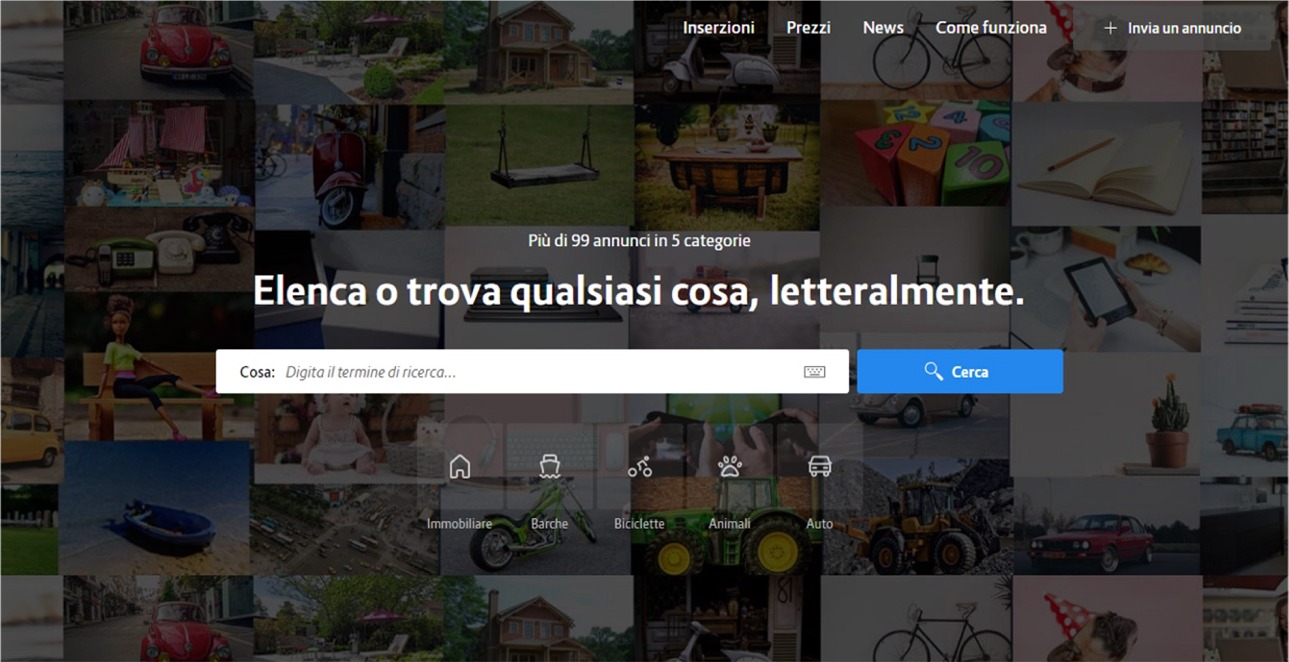This screenshot has height=662, width=1289.
Task: Click the Invia un annuncio button
Action: point(1172,28)
